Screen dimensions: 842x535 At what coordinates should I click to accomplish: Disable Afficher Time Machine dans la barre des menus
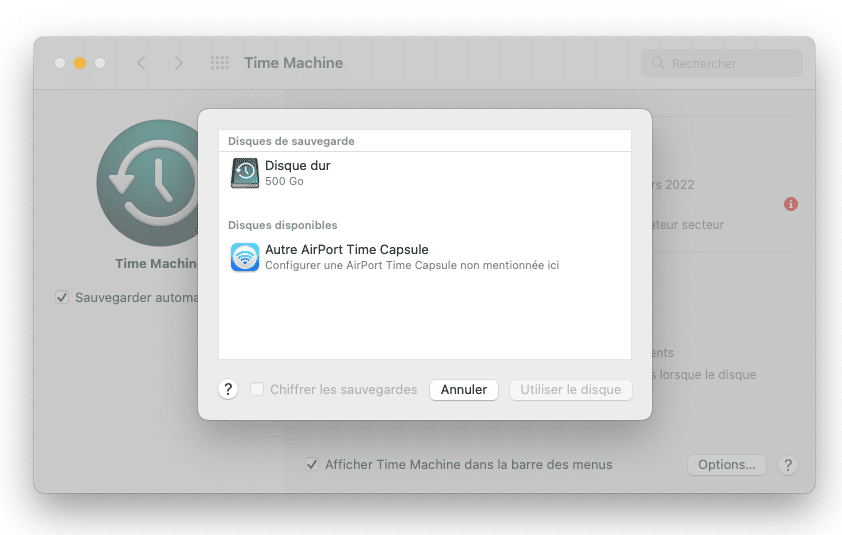(313, 464)
